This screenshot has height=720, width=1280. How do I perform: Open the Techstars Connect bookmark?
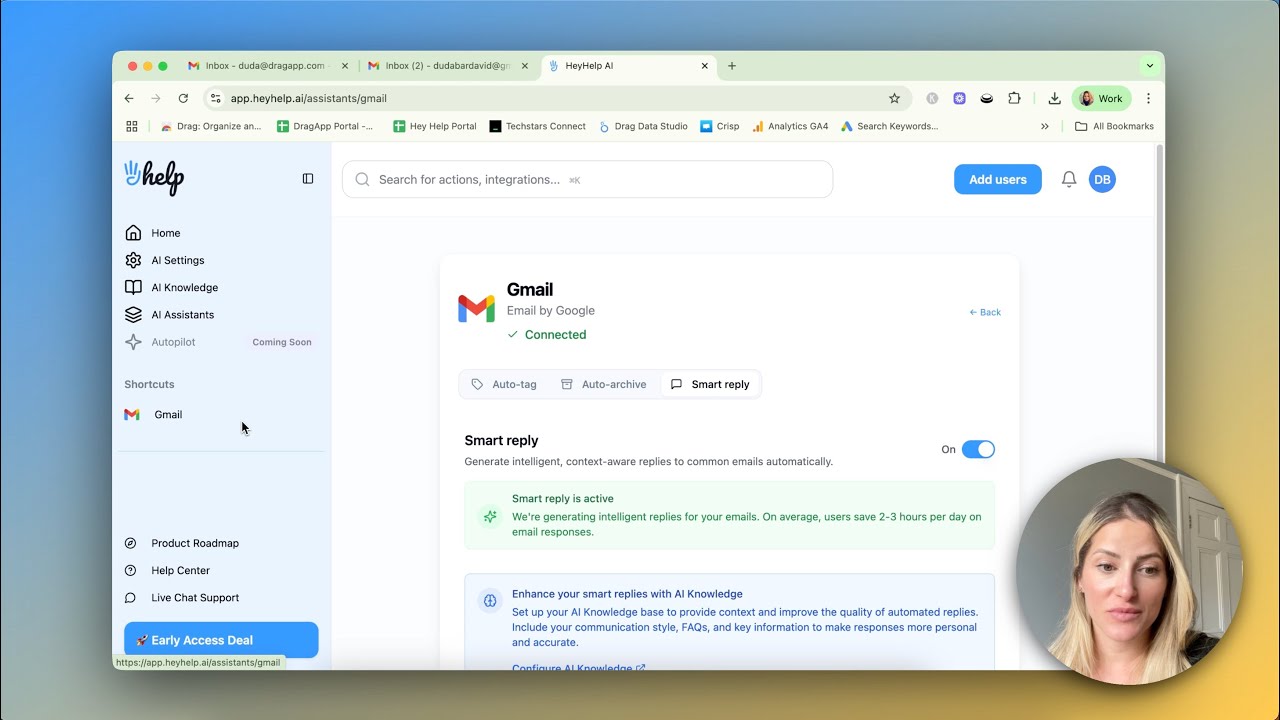coord(537,126)
